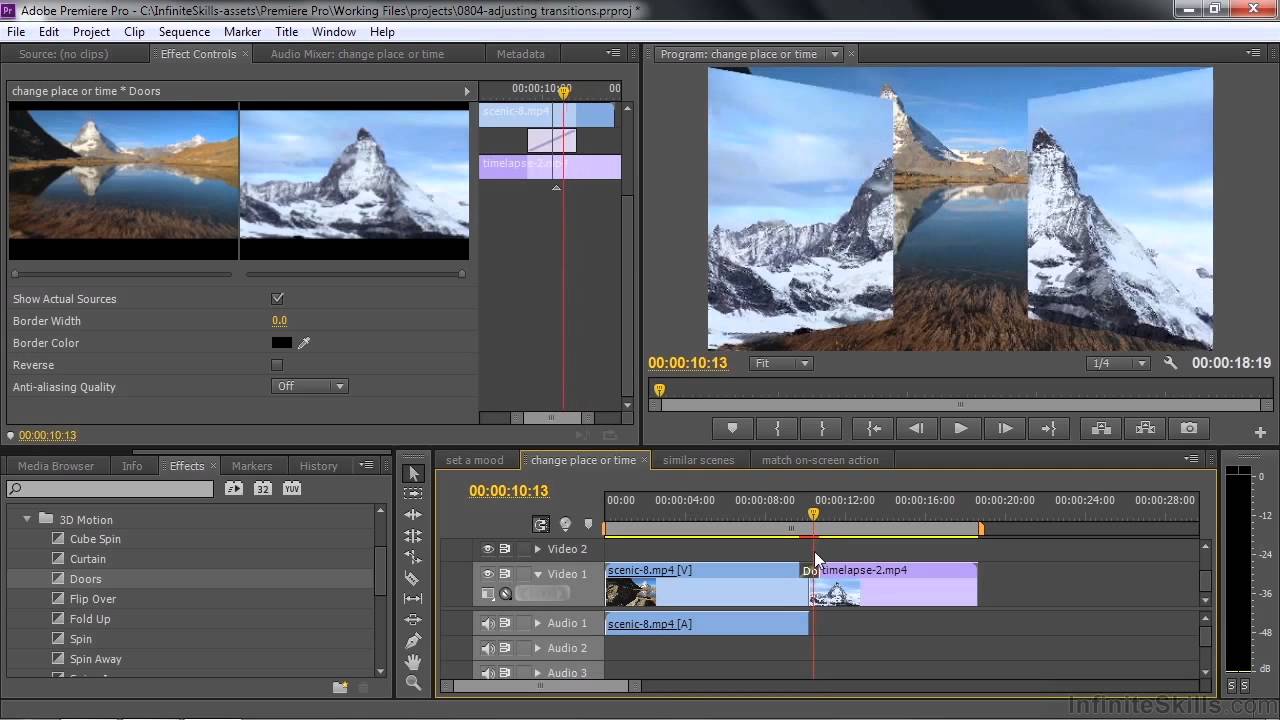
Task: Click the Mark In button
Action: coord(777,428)
